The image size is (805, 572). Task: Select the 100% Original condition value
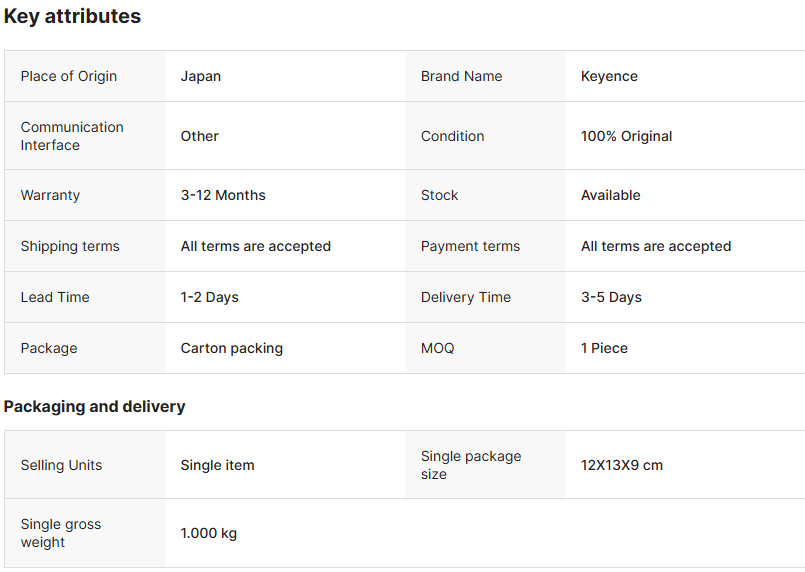coord(626,136)
